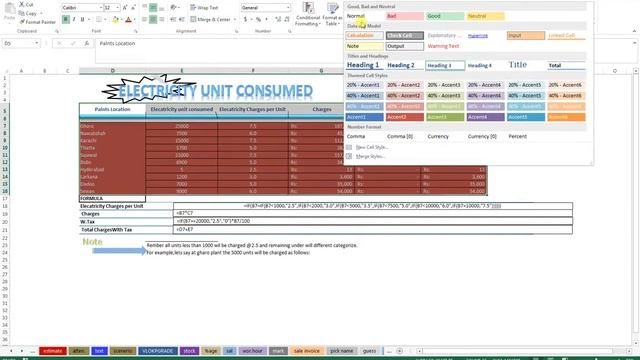Screen dimensions: 640x360
Task: Switch to the stock sheet tab
Action: point(189,351)
